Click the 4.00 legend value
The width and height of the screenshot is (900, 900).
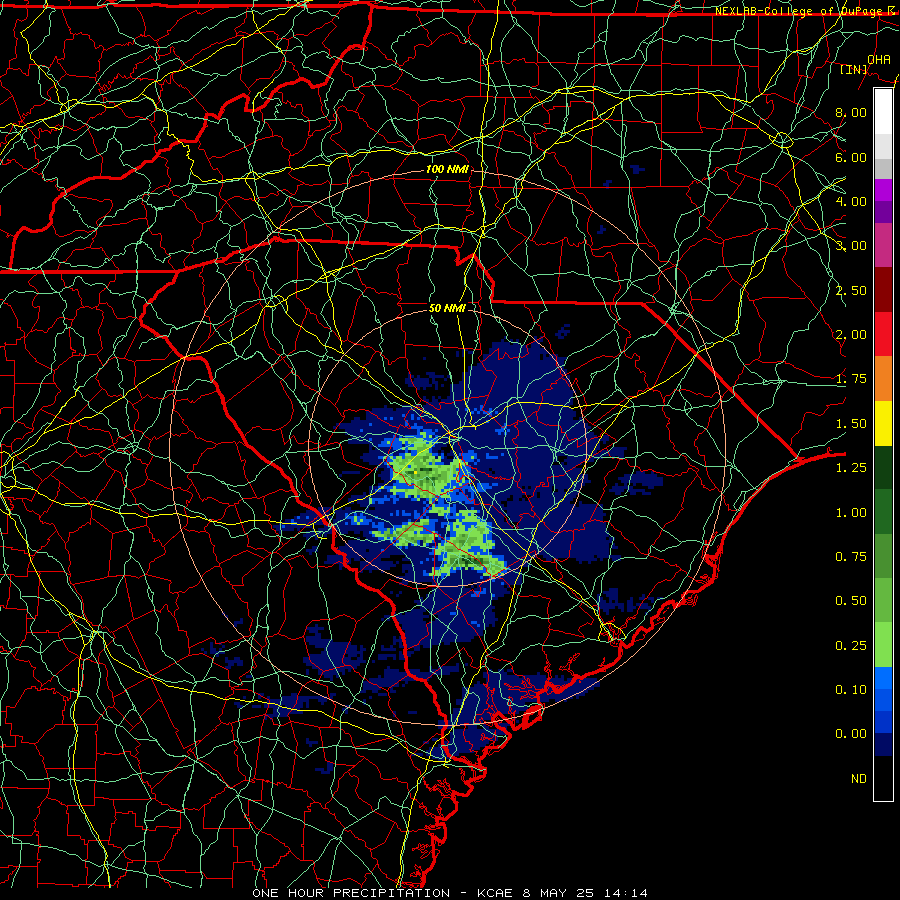851,201
